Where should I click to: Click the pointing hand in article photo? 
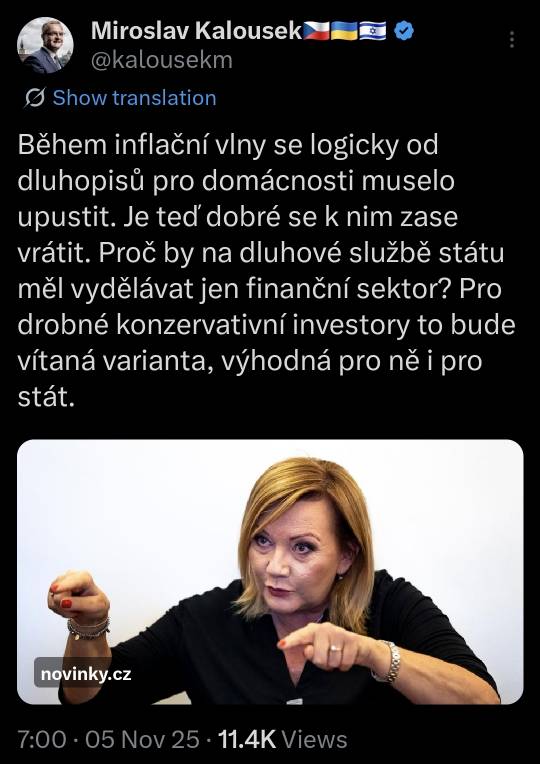[x=329, y=646]
